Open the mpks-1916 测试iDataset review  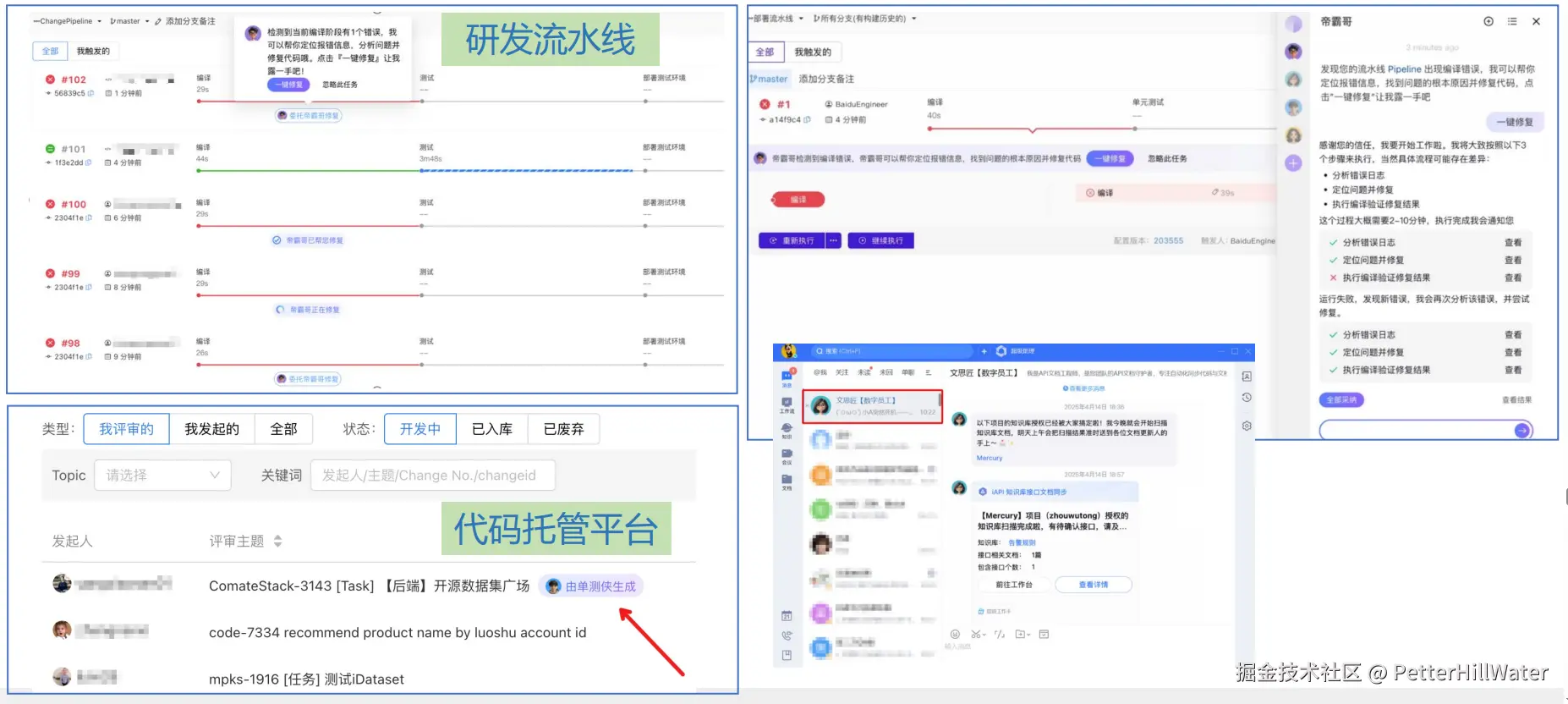tap(306, 679)
